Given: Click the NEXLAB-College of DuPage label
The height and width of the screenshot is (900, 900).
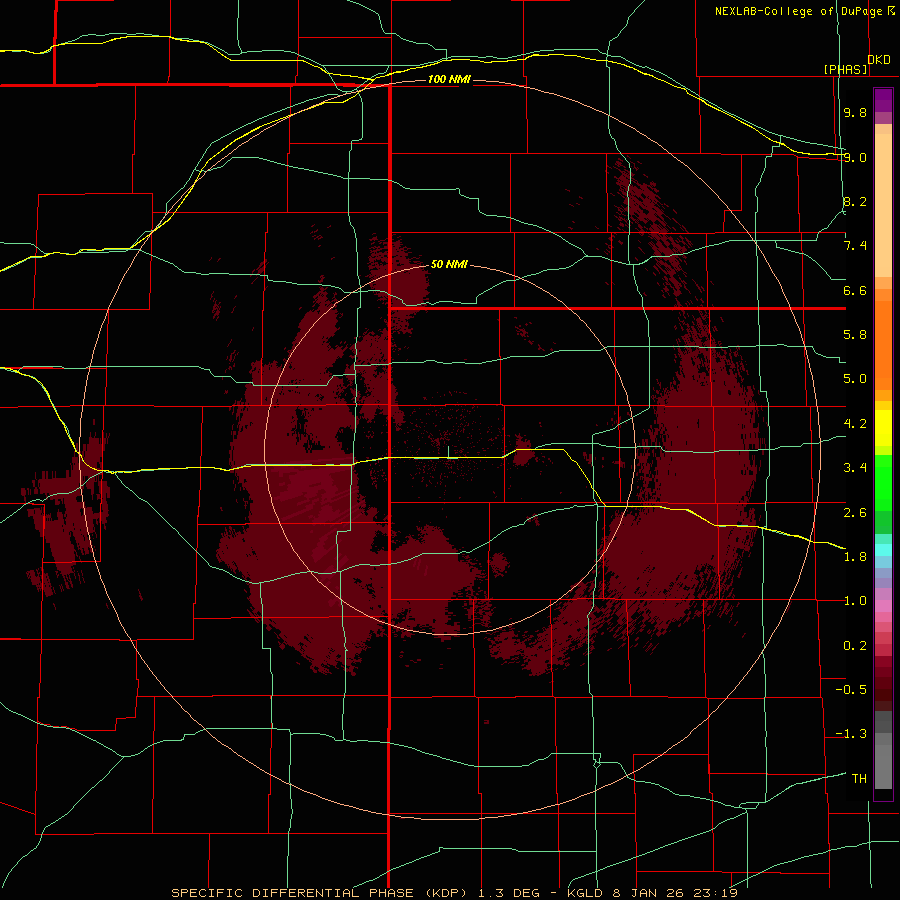Looking at the screenshot, I should [799, 11].
